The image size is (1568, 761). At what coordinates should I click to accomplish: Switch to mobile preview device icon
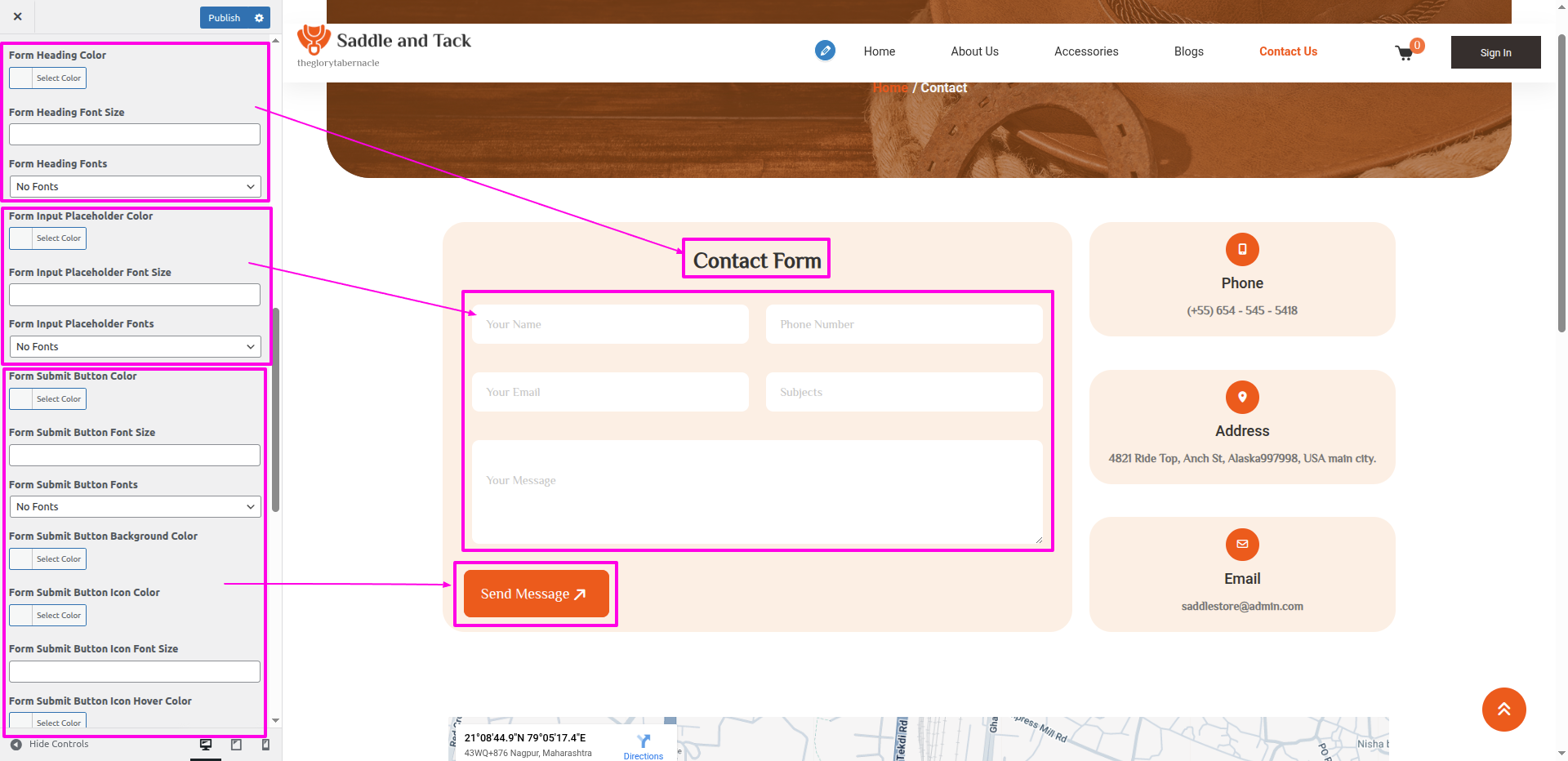pos(265,745)
